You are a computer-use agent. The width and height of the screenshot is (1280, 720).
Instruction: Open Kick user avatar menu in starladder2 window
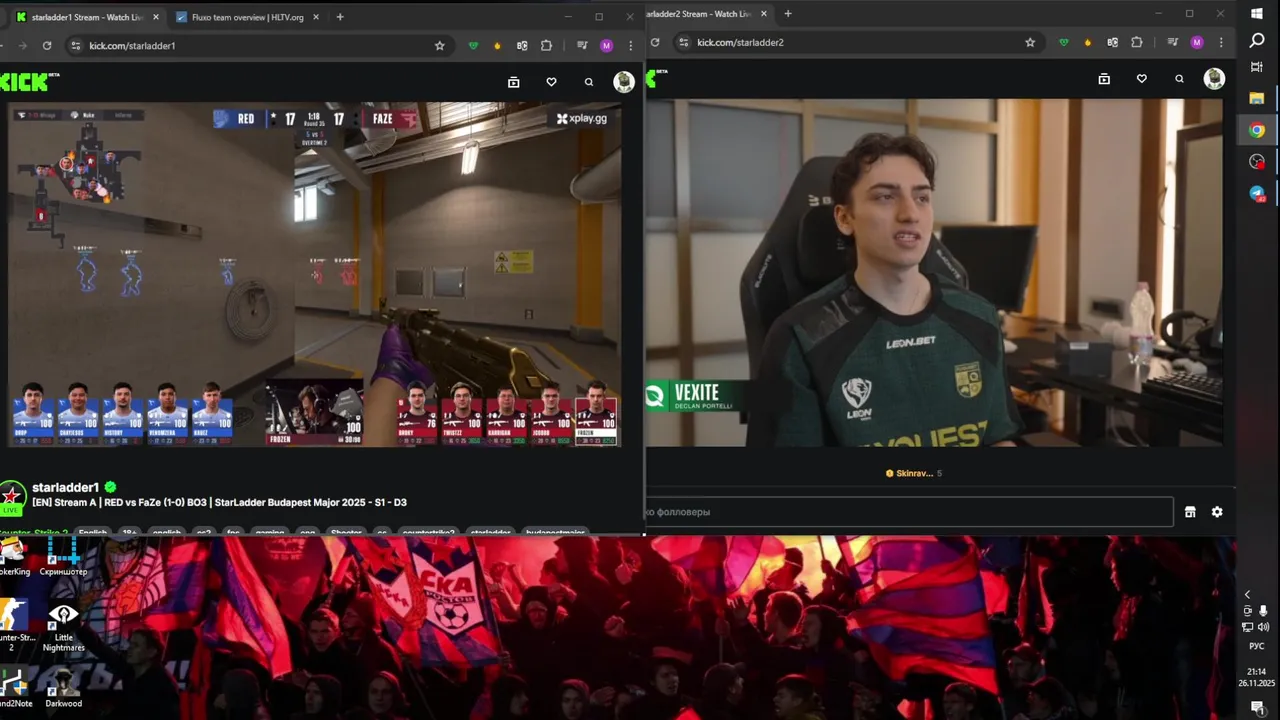click(x=1214, y=79)
